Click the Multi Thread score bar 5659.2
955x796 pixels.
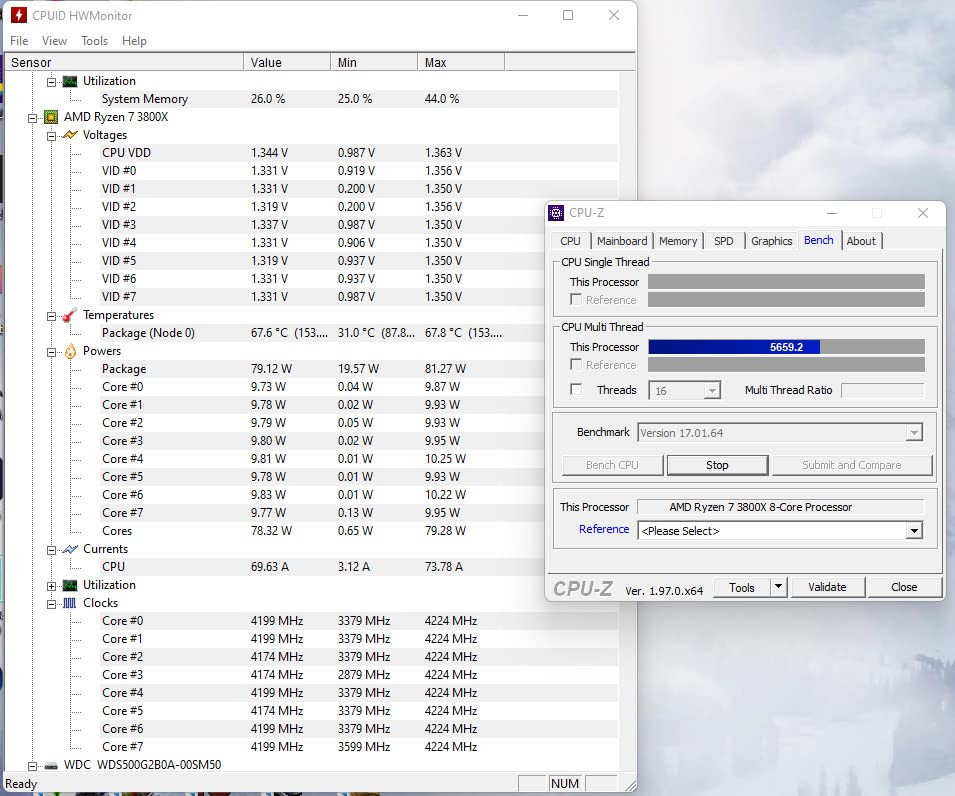[786, 347]
